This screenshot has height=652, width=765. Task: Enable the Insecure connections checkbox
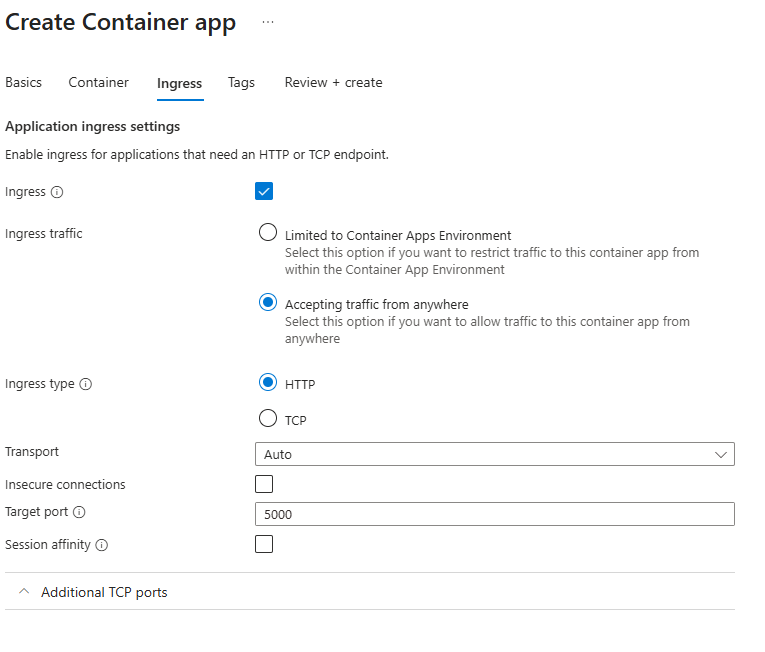pos(264,484)
